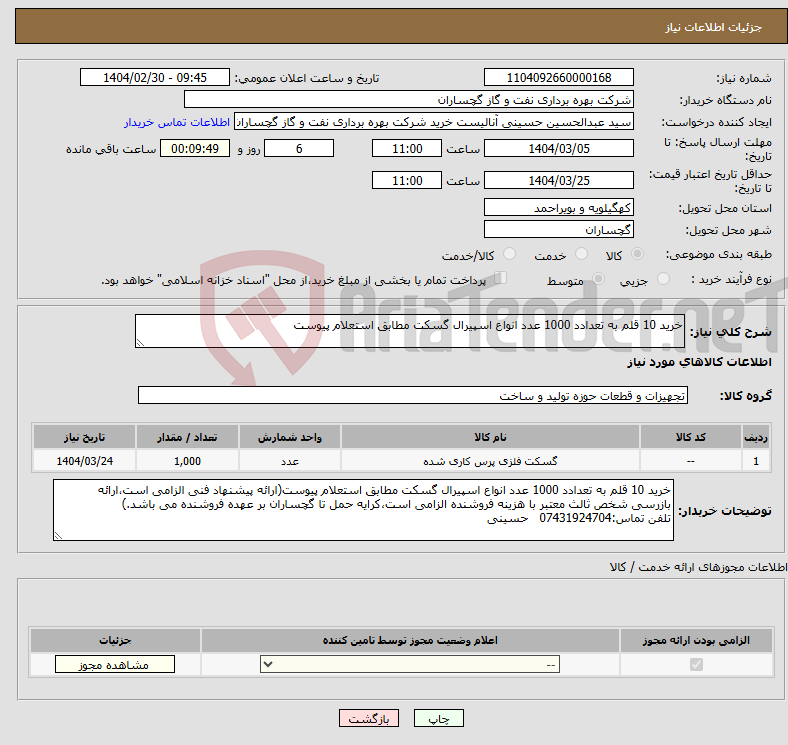Click the delivery province field کهگیلویه و بویراحمد
The height and width of the screenshot is (745, 788).
pos(558,208)
